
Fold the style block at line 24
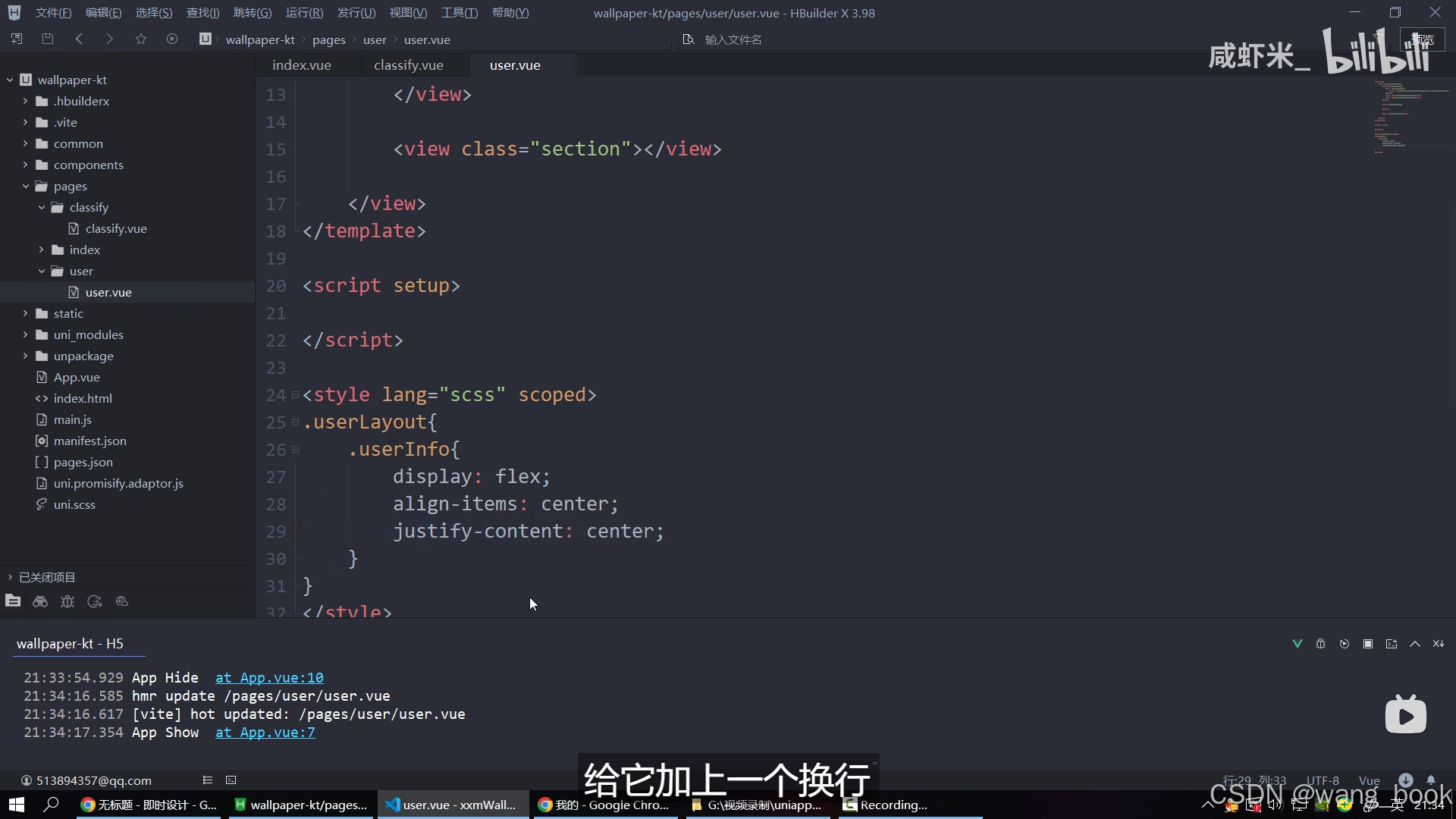coord(295,395)
